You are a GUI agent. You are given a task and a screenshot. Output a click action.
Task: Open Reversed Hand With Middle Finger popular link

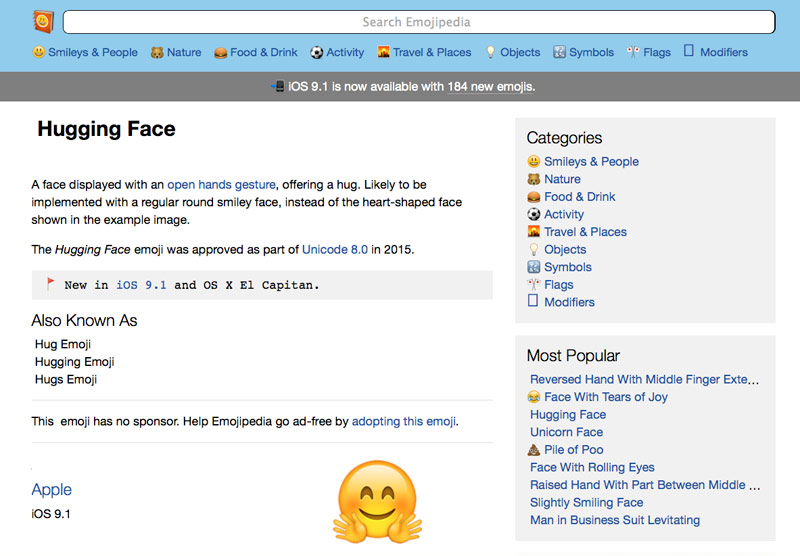click(644, 380)
